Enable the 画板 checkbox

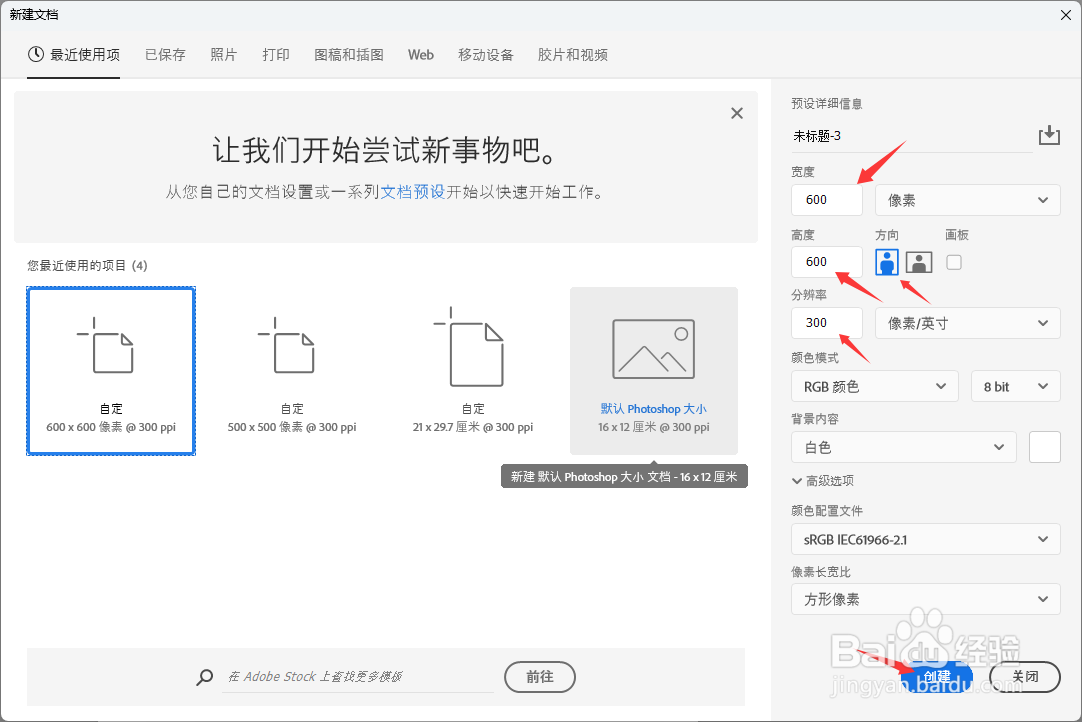click(955, 261)
